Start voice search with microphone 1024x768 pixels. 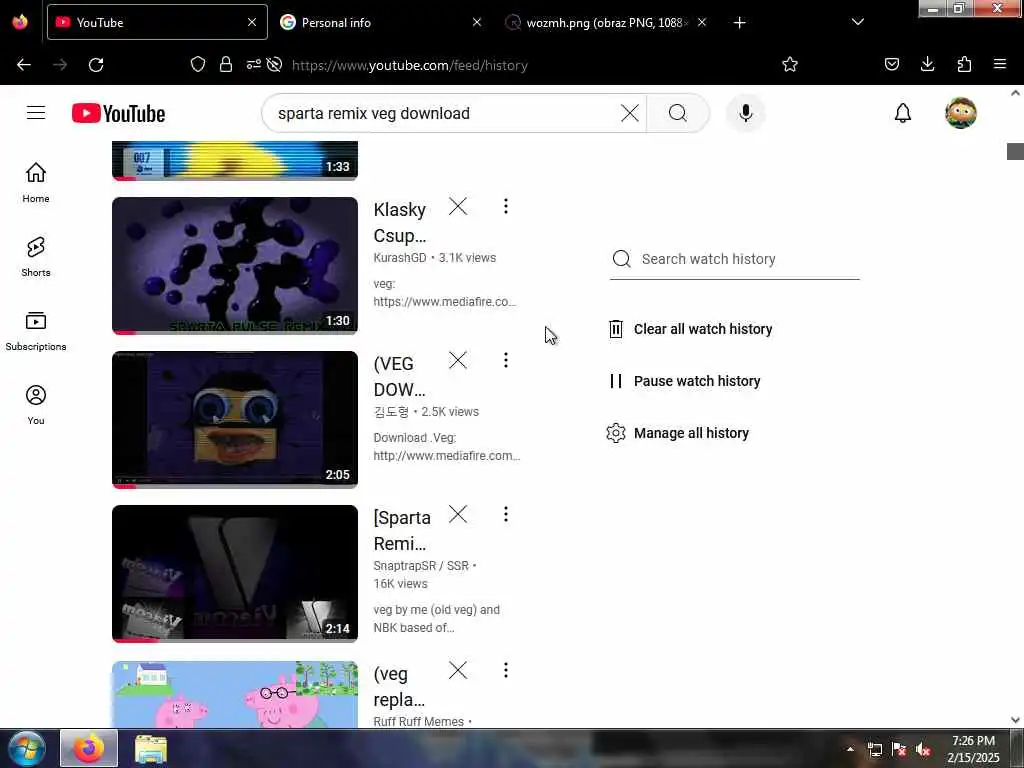tap(745, 113)
